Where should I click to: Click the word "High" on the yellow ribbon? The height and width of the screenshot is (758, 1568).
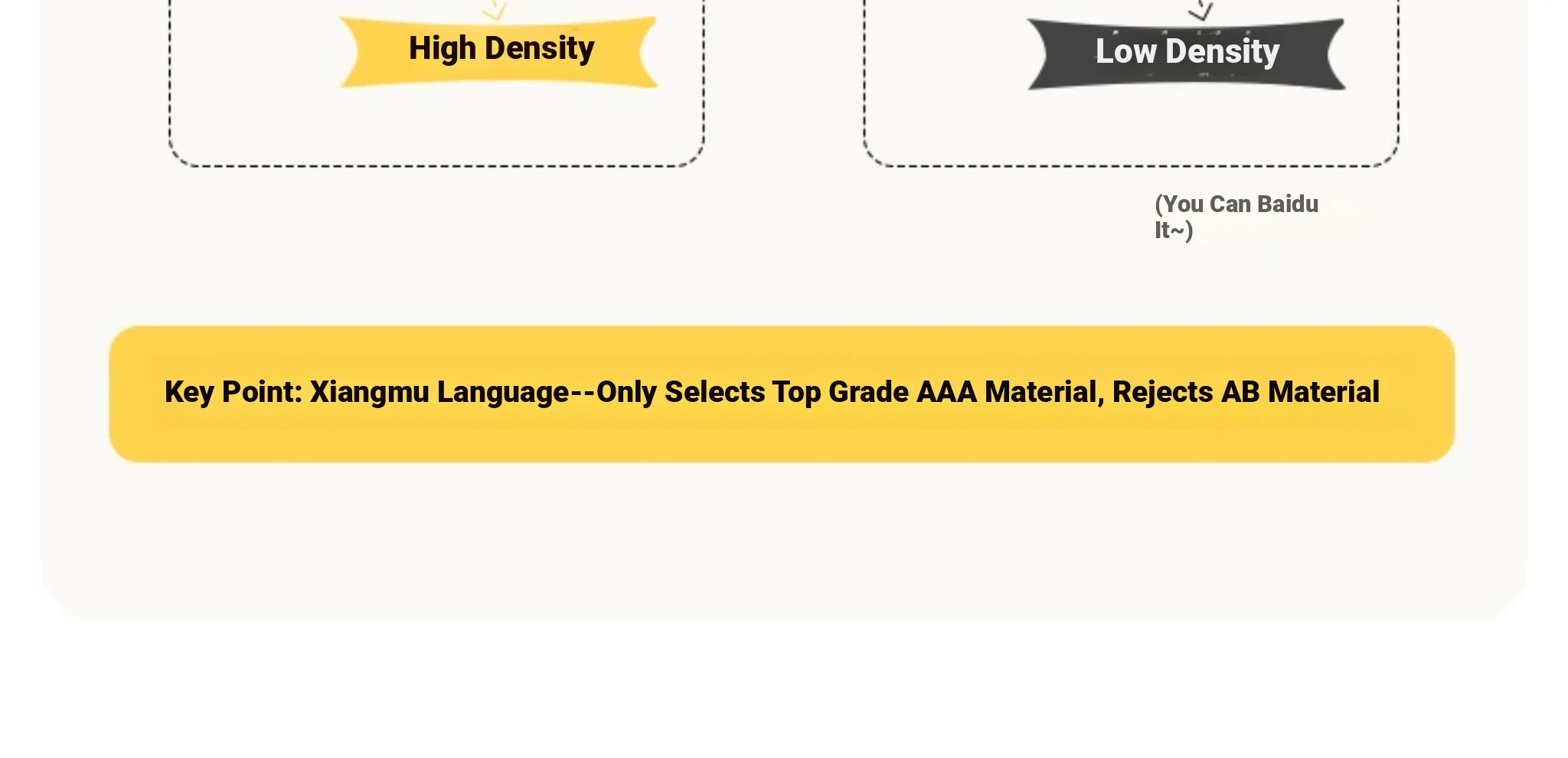(442, 48)
